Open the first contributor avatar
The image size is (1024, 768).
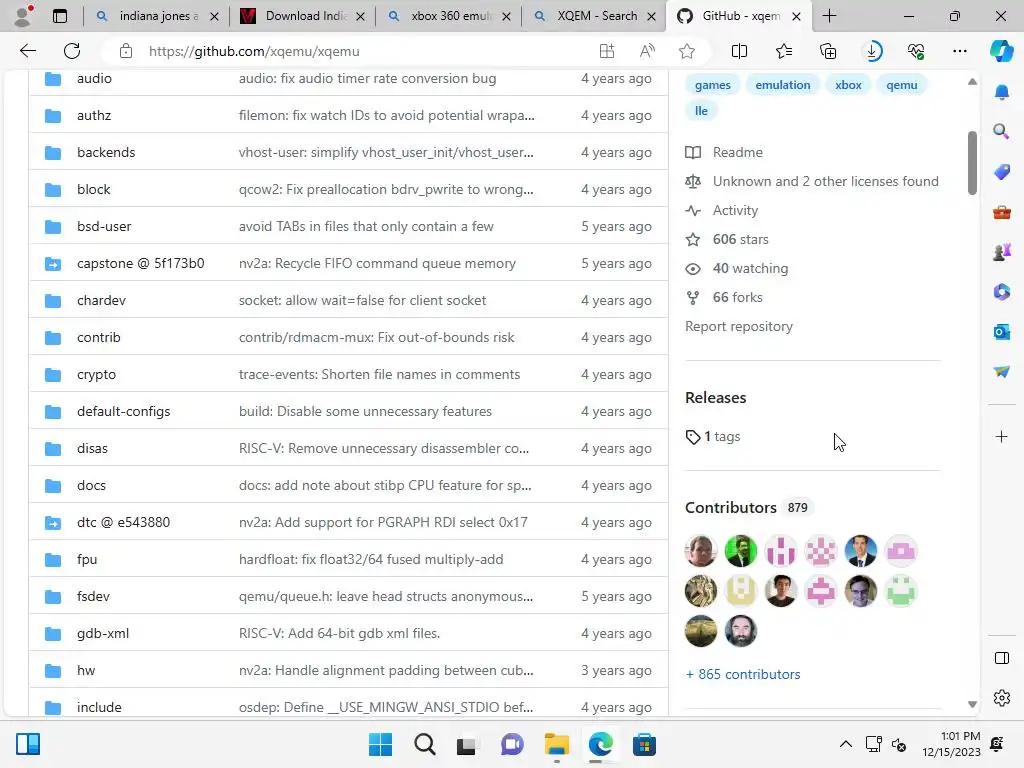(x=701, y=551)
